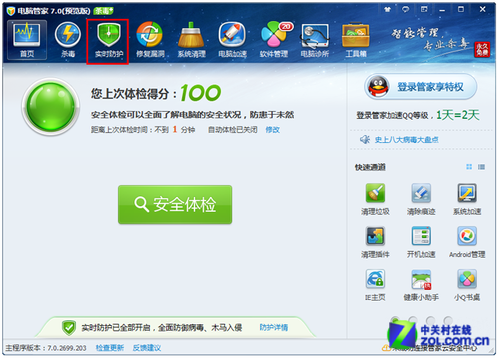The height and width of the screenshot is (361, 500).
Task: Start the 安全体检 scan
Action: pyautogui.click(x=175, y=204)
